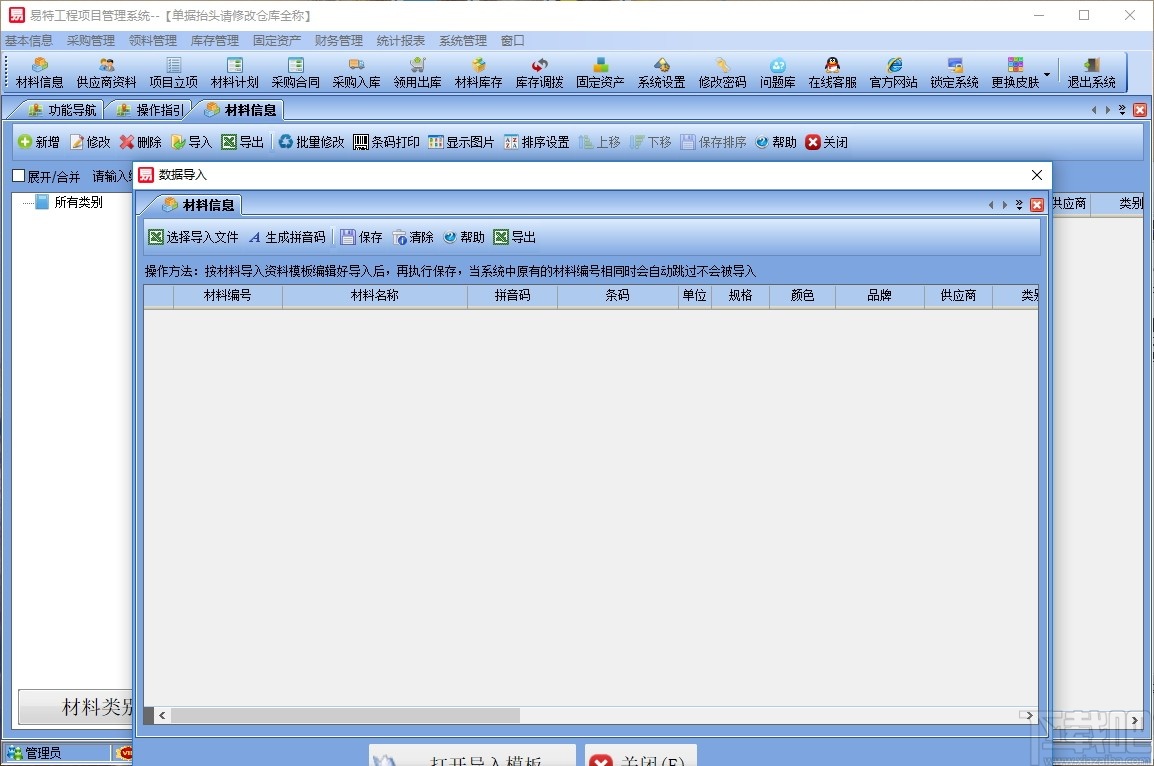This screenshot has width=1154, height=766.
Task: Click 条码打印 in the material toolbar
Action: tap(386, 142)
